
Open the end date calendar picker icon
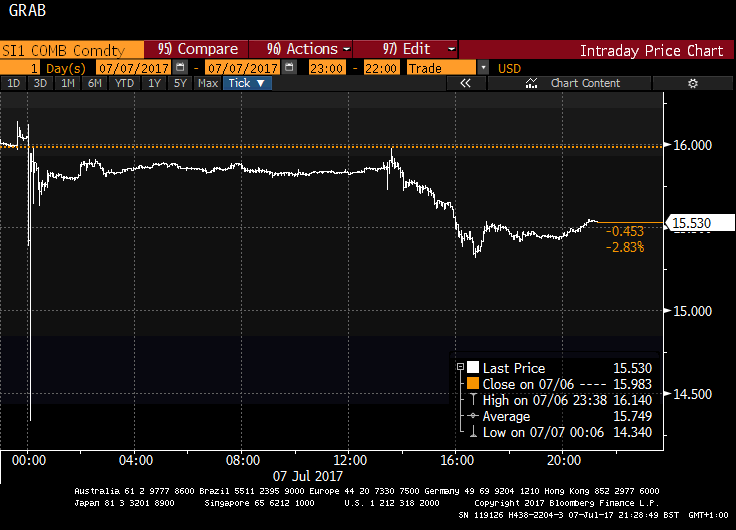pyautogui.click(x=290, y=68)
